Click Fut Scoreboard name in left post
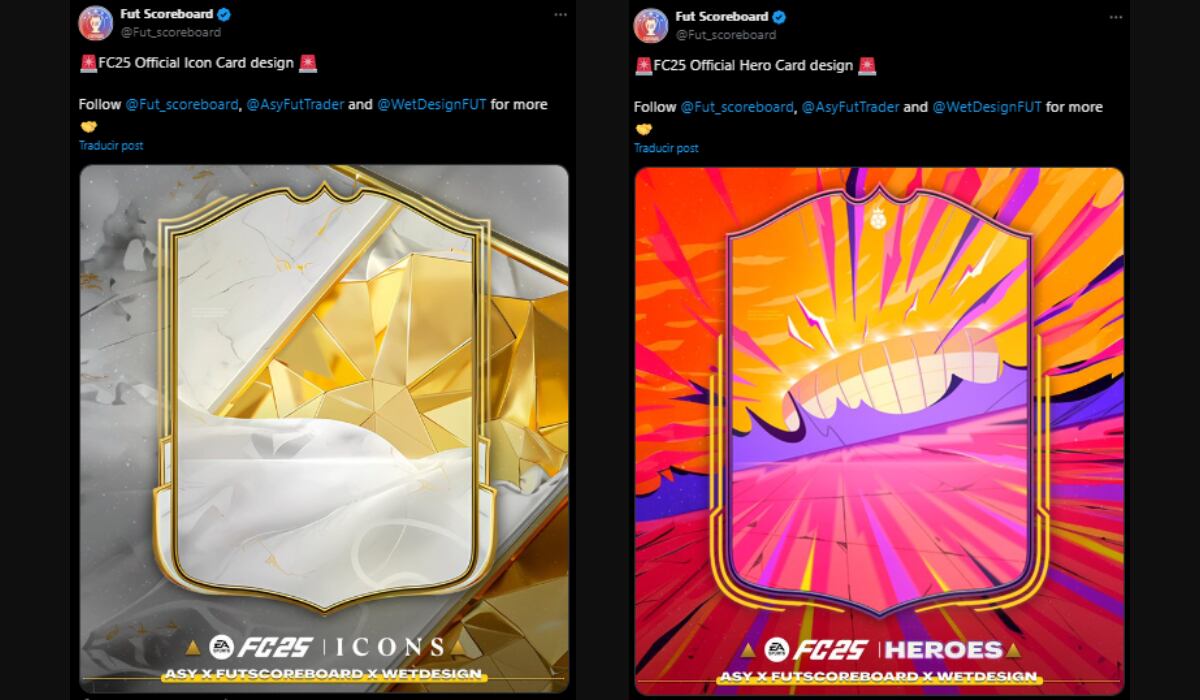1200x700 pixels. click(x=166, y=15)
